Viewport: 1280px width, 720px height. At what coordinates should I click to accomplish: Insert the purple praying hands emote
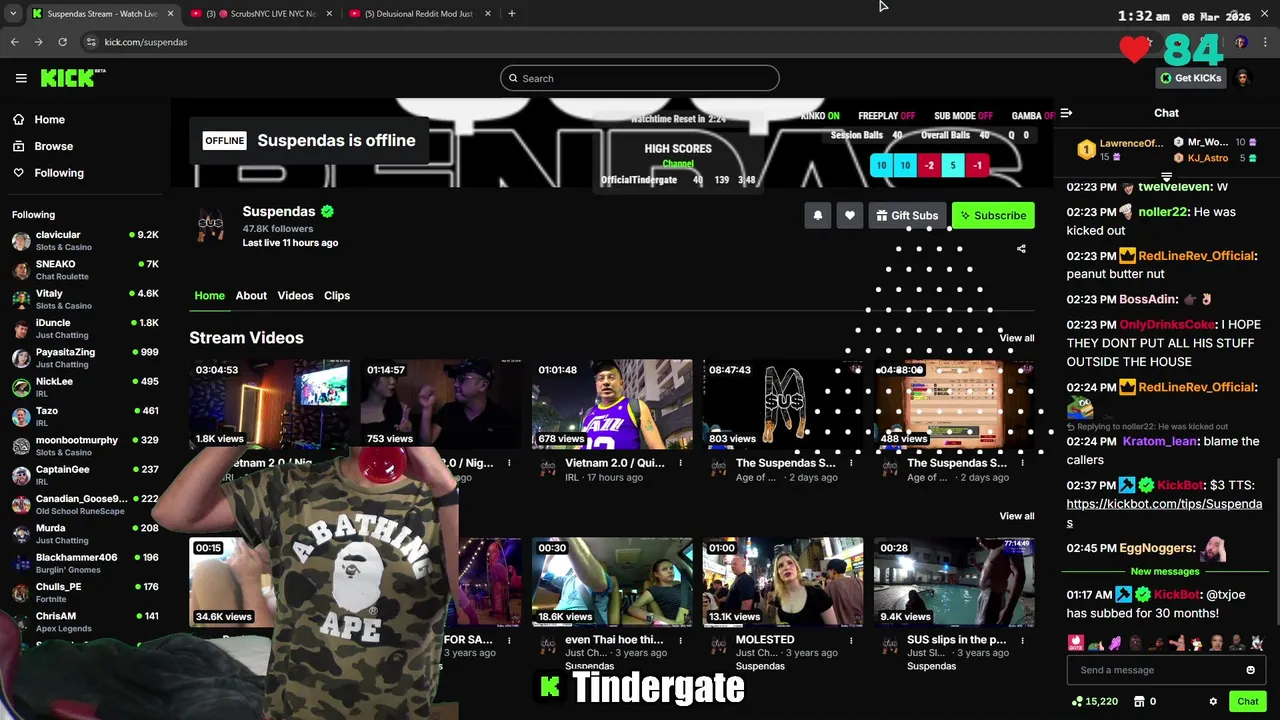[1115, 643]
